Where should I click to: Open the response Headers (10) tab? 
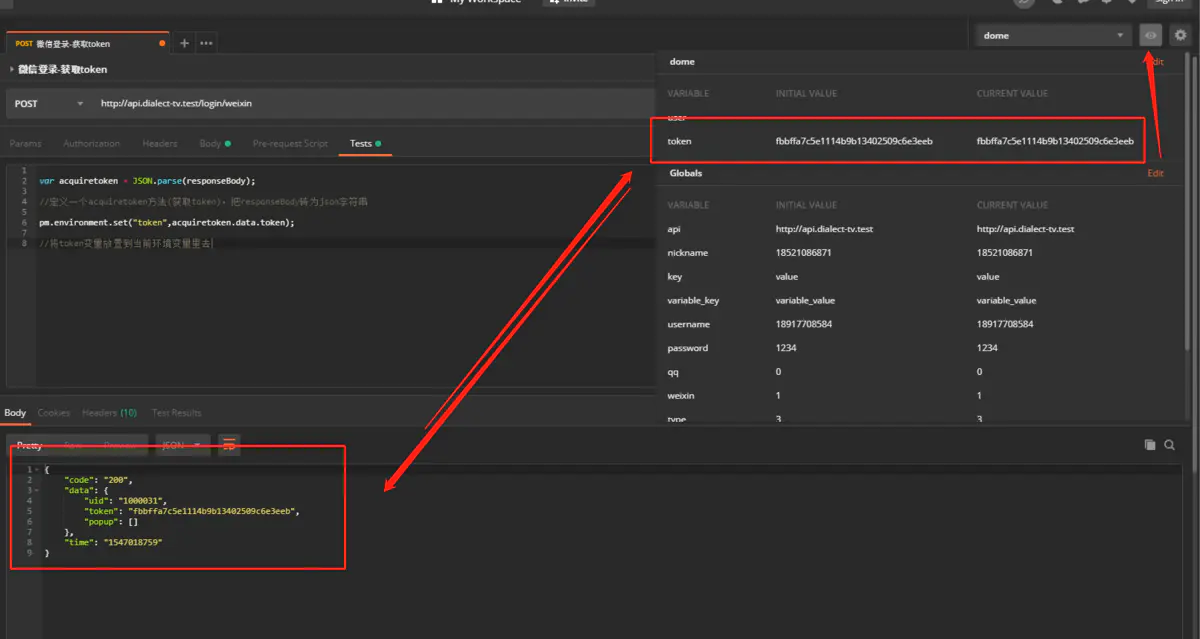pyautogui.click(x=109, y=413)
